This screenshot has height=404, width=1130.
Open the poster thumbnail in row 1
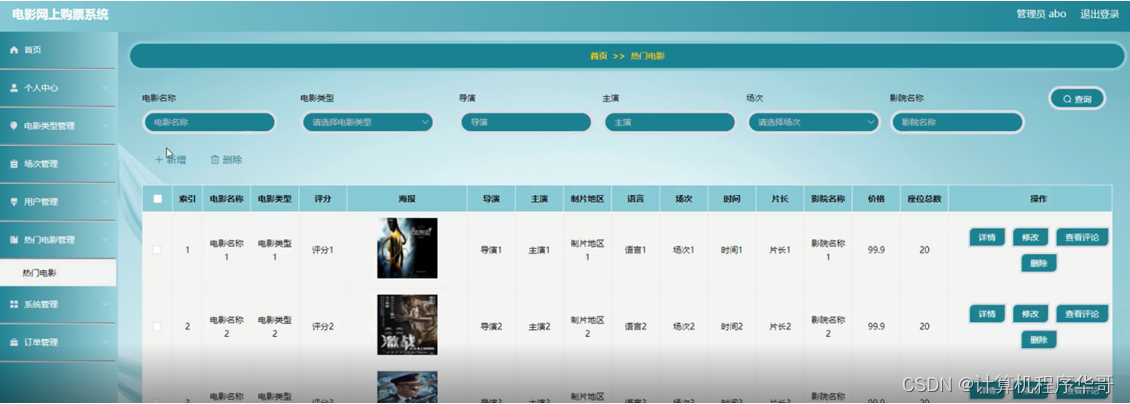[407, 248]
